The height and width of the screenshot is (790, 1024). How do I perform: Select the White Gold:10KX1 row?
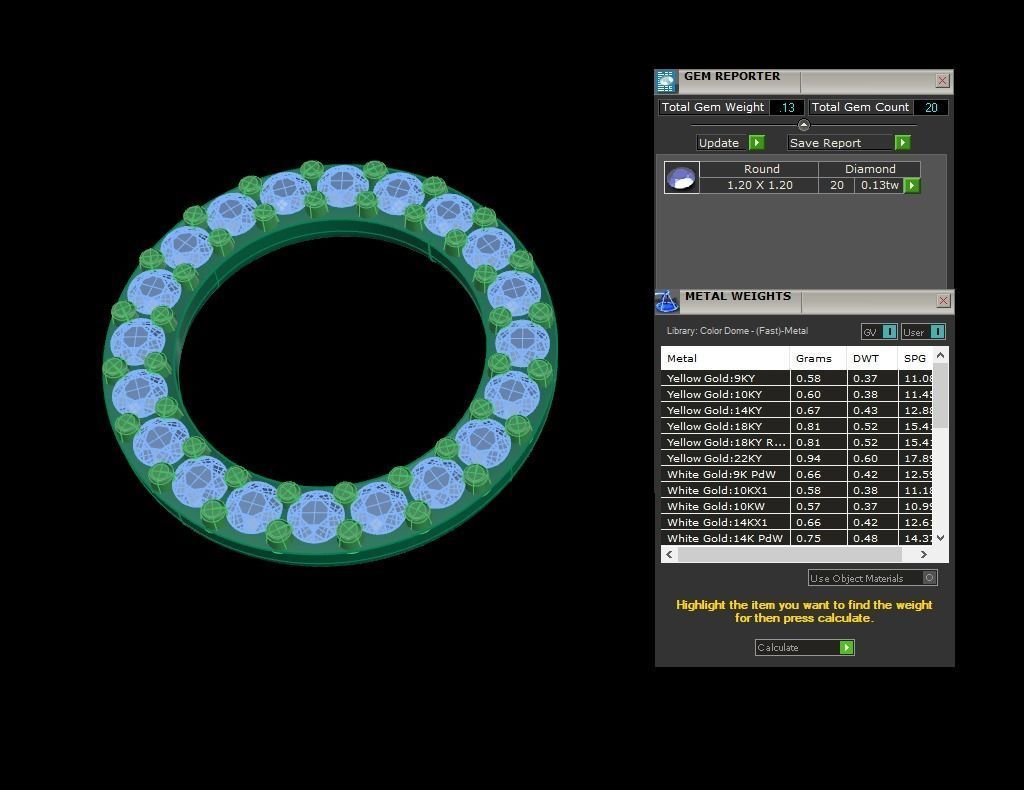pos(797,490)
